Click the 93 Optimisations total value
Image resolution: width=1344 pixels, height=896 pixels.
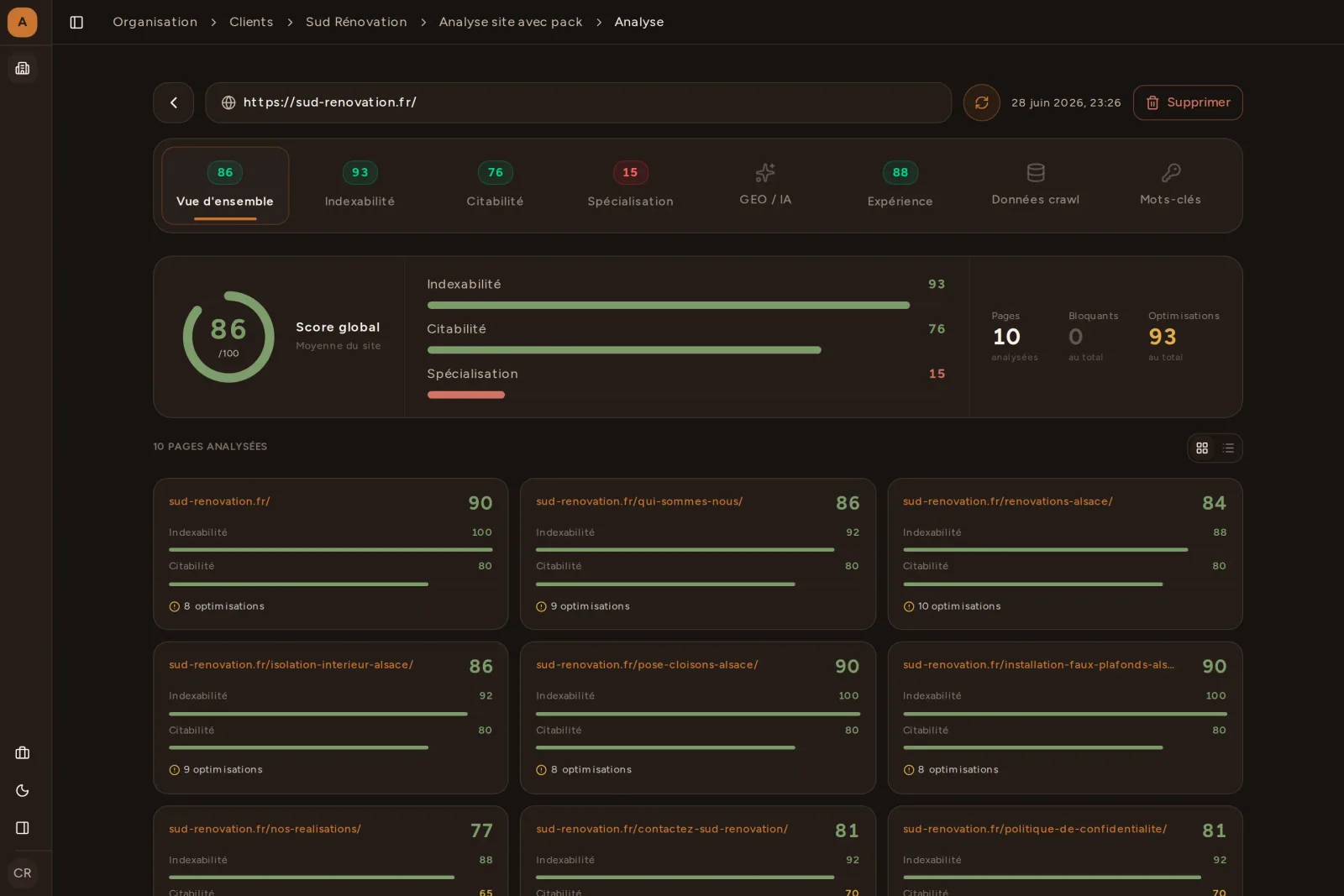tap(1163, 337)
